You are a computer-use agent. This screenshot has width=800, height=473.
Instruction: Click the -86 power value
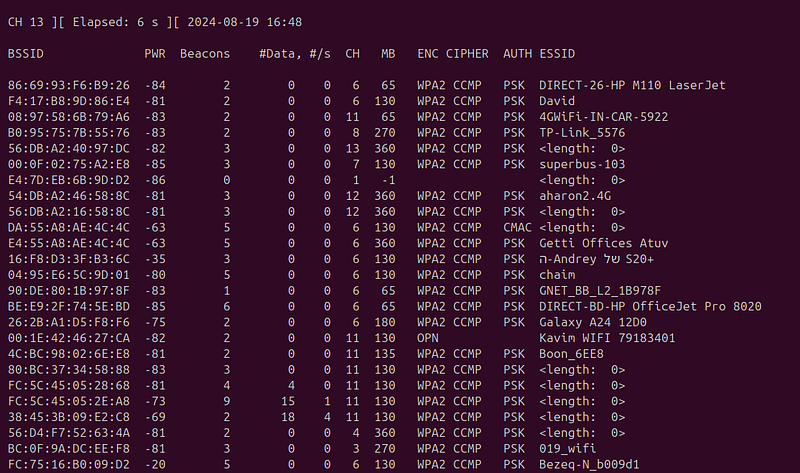[x=155, y=181]
